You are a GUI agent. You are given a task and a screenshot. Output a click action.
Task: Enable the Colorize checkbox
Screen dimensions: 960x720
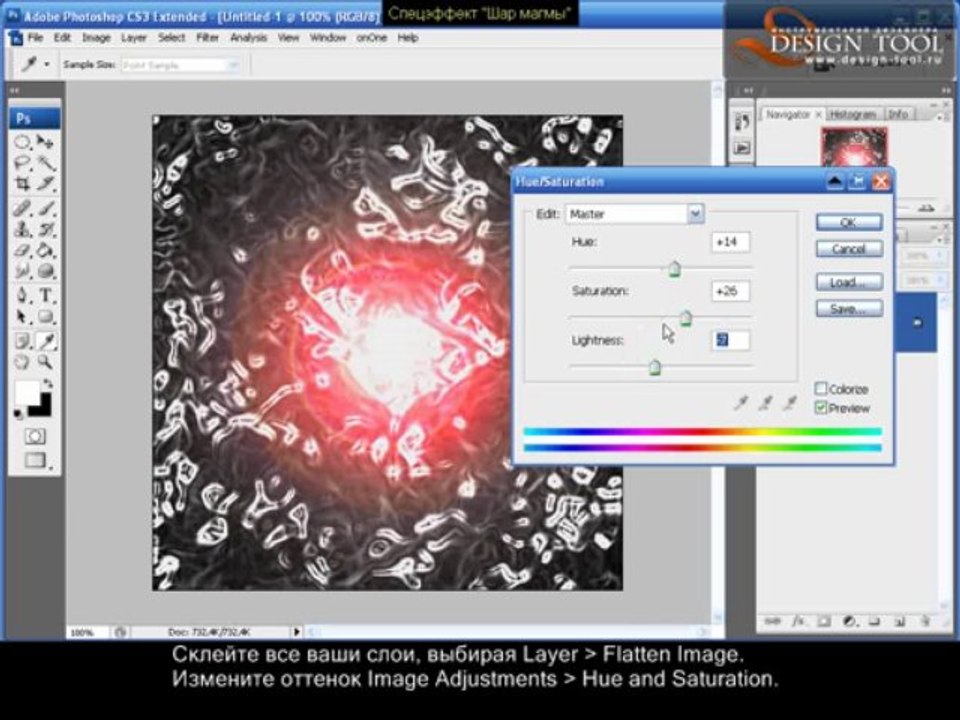[x=822, y=389]
